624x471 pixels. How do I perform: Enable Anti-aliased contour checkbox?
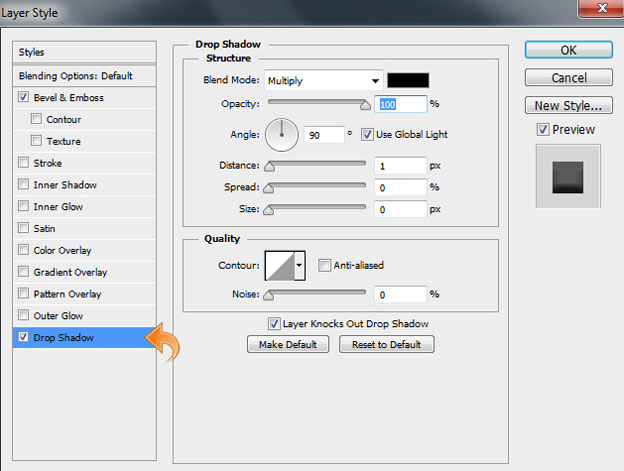324,266
